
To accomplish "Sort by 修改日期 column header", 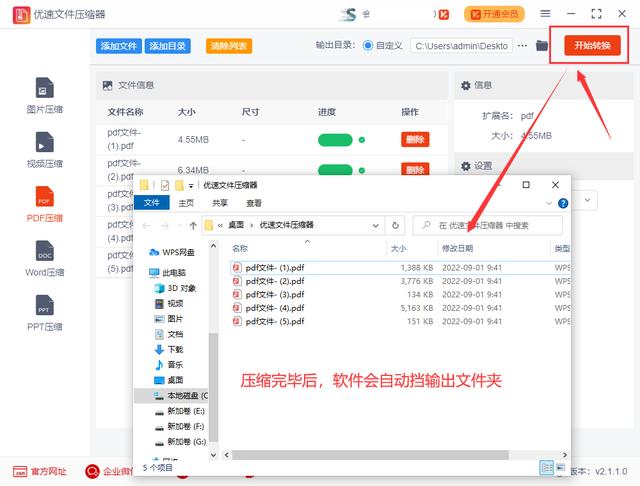I will click(x=458, y=249).
